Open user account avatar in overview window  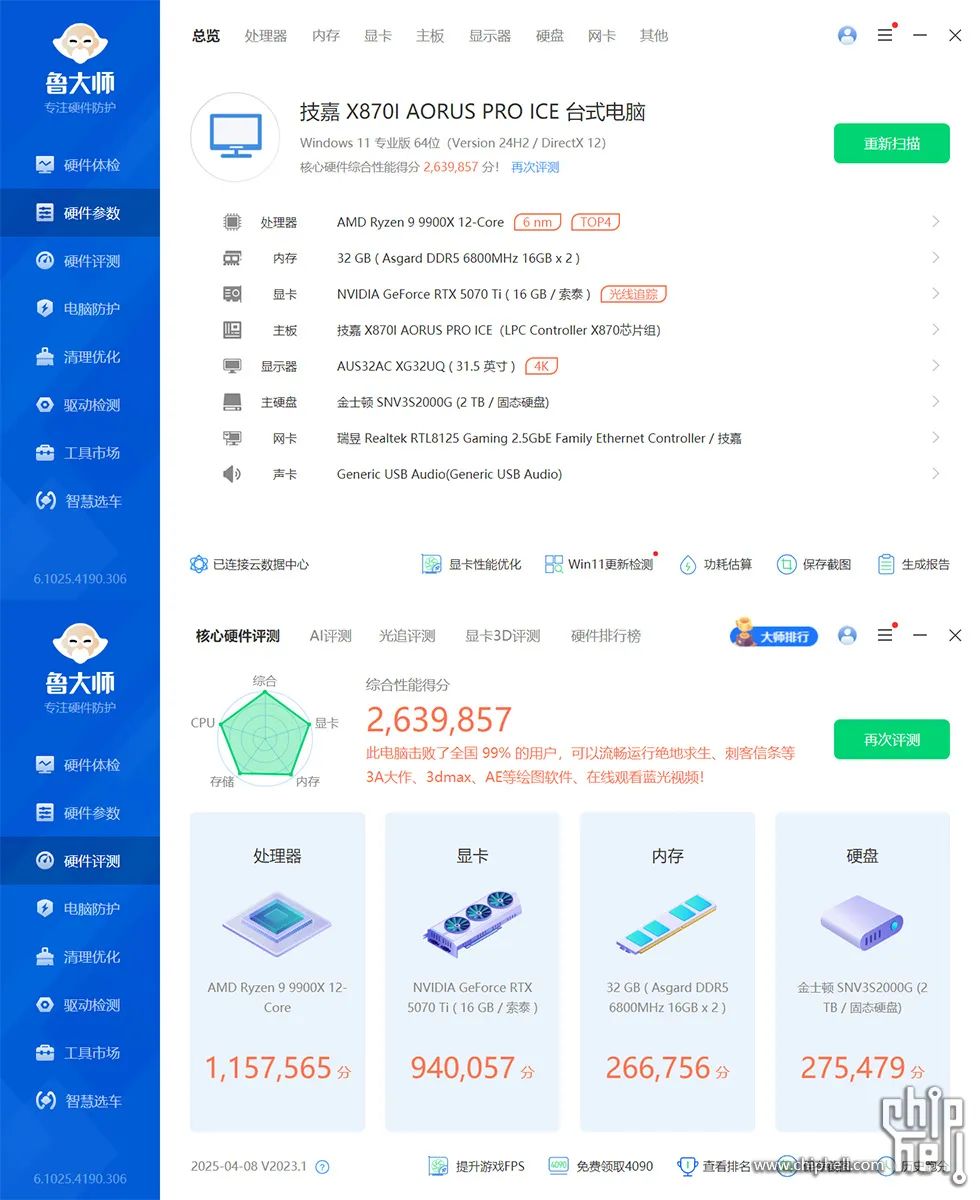(847, 35)
